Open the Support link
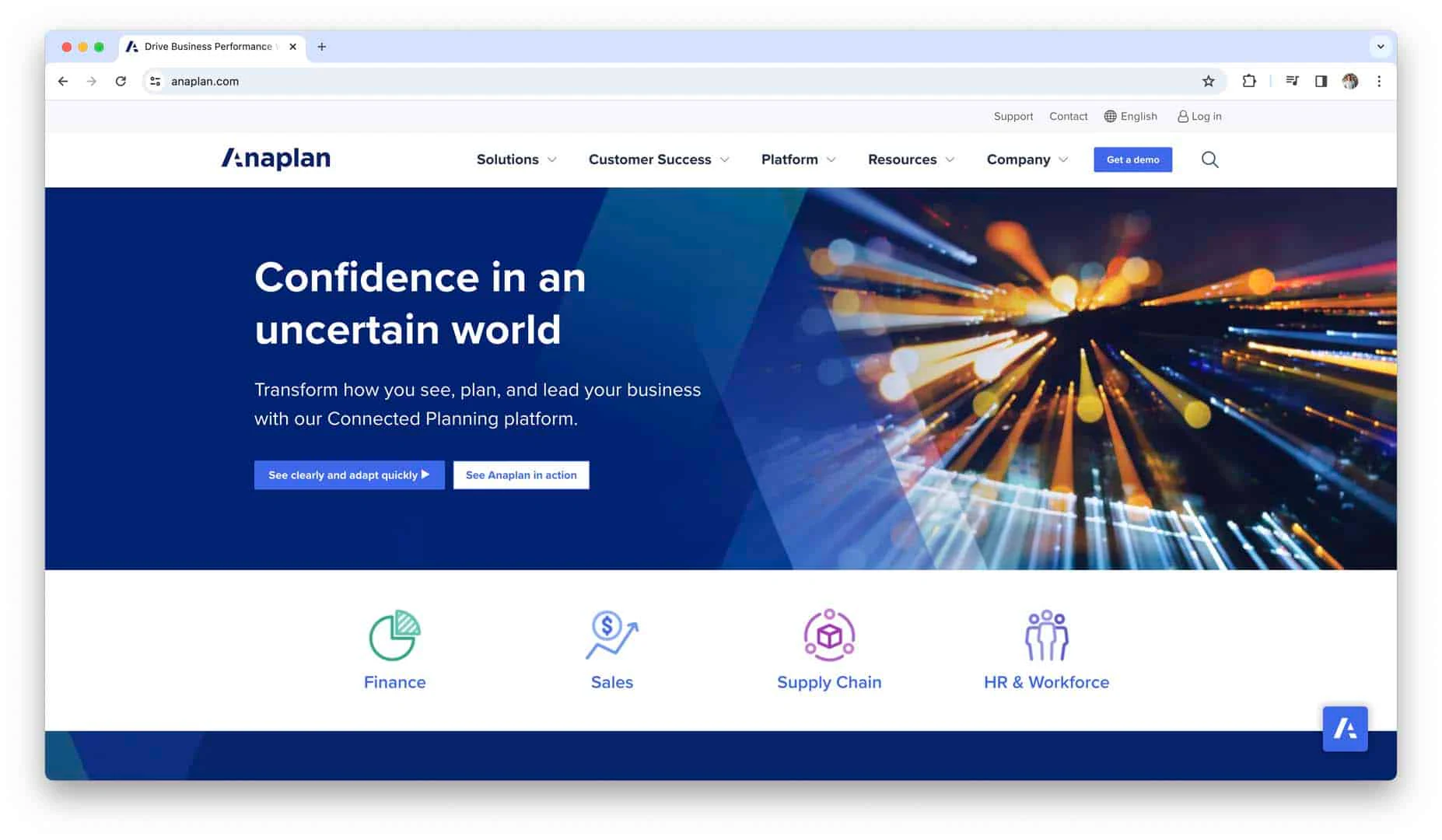Viewport: 1442px width, 840px height. [1013, 116]
